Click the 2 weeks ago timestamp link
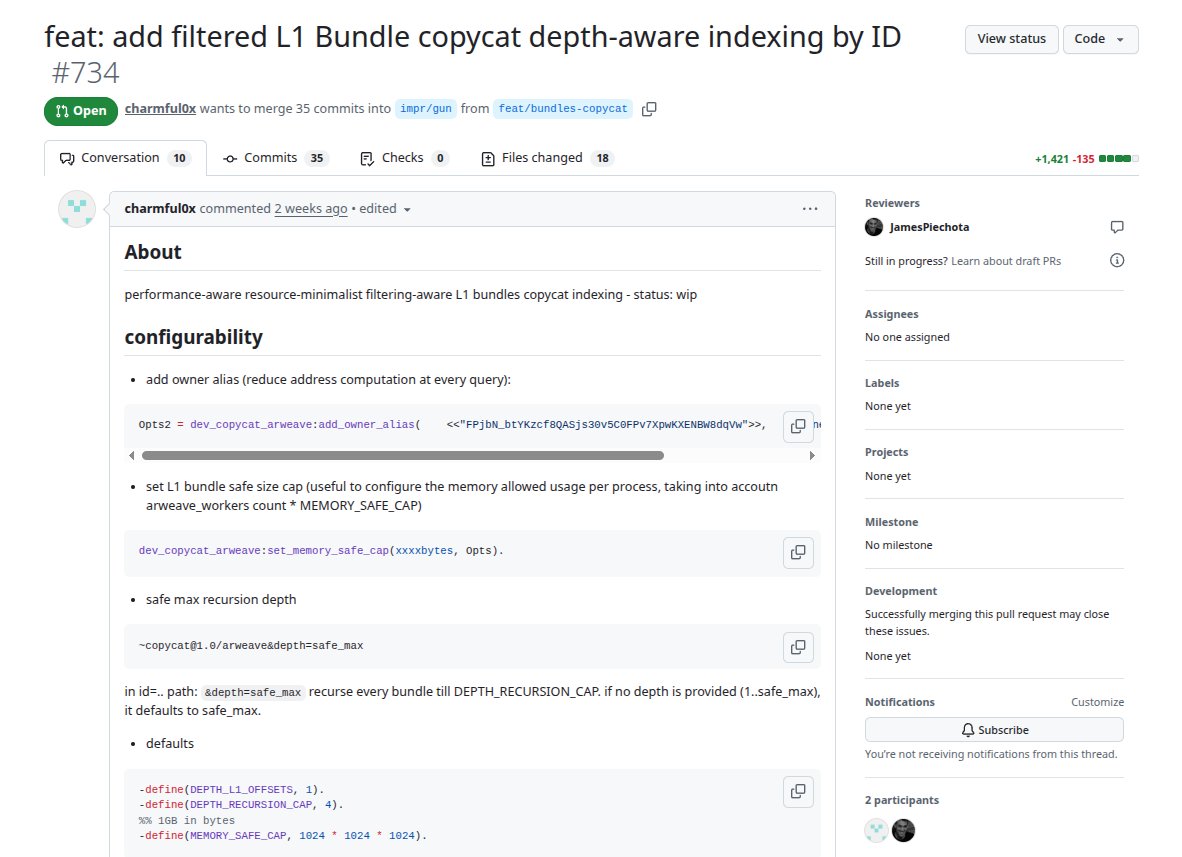The height and width of the screenshot is (857, 1182). tap(311, 209)
